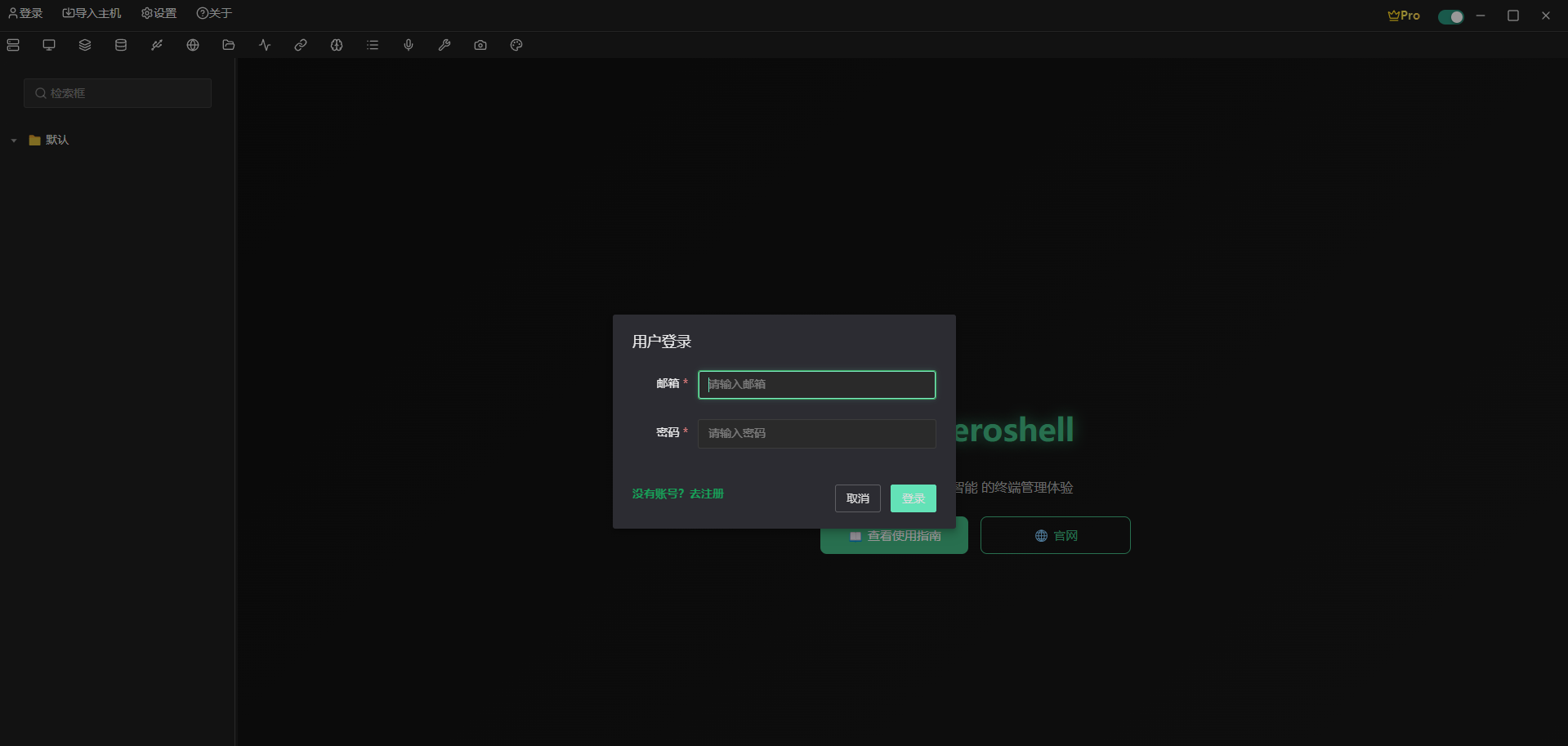Screen dimensions: 1568x746
Task: Toggle the switch next to Pro
Action: pos(1450,16)
